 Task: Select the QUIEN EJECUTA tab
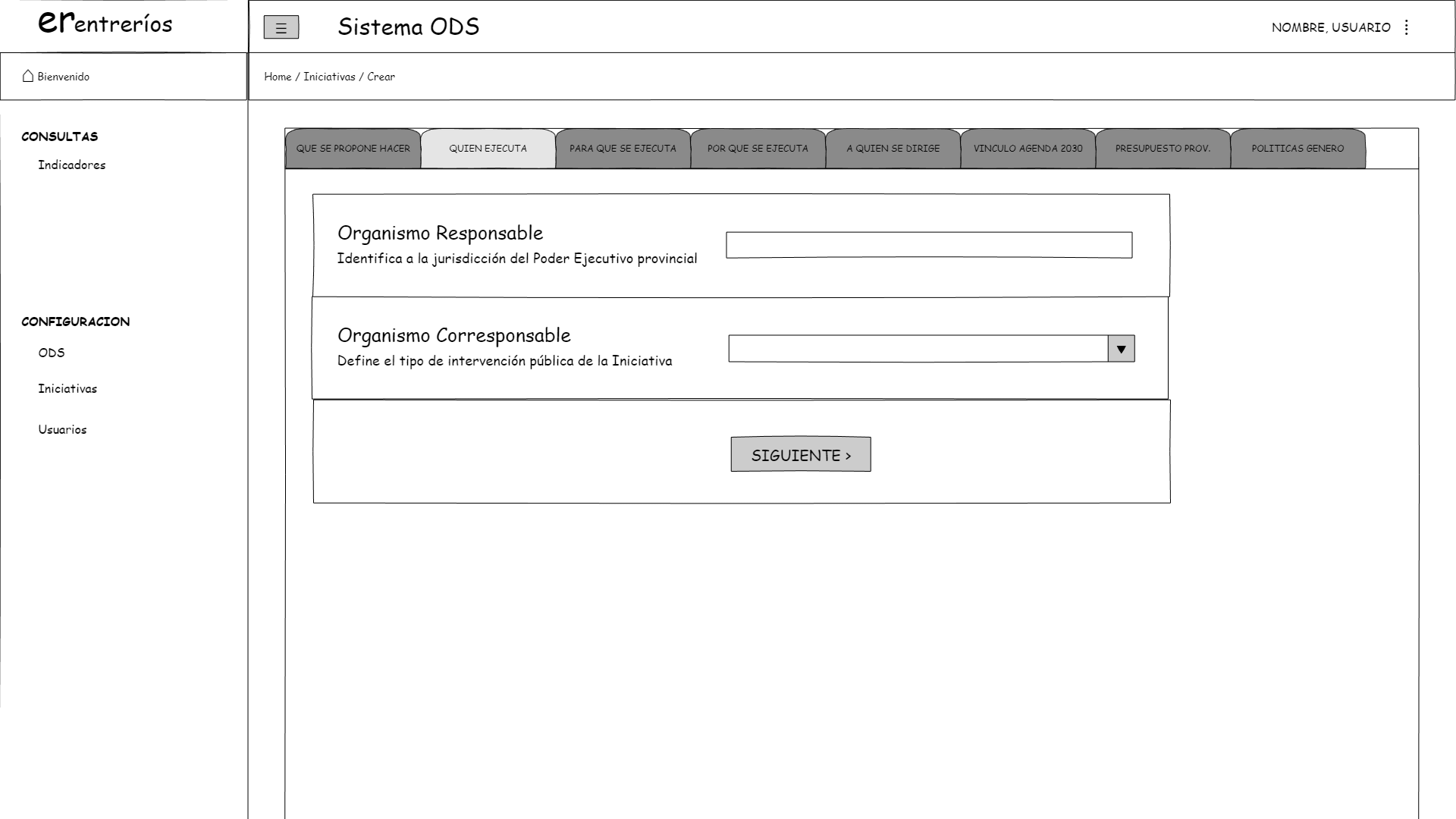pos(488,149)
